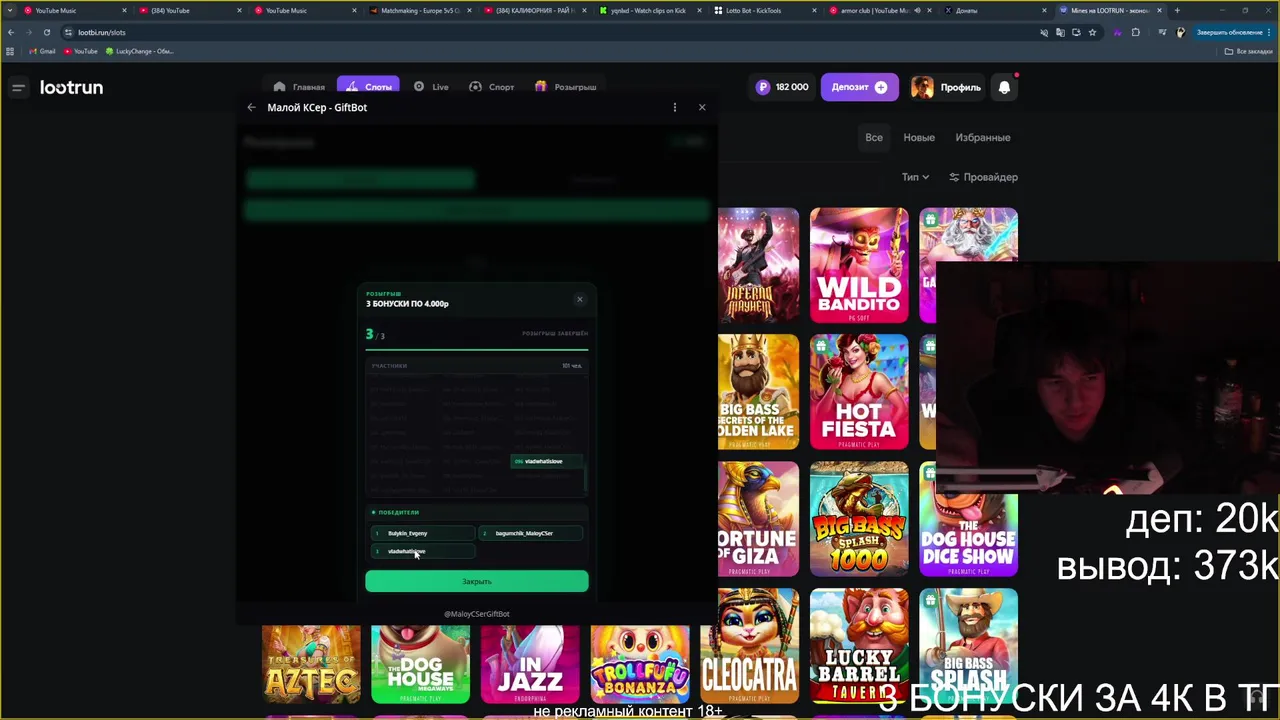Open browser extensions puzzle icon
The width and height of the screenshot is (1280, 720).
click(1135, 32)
